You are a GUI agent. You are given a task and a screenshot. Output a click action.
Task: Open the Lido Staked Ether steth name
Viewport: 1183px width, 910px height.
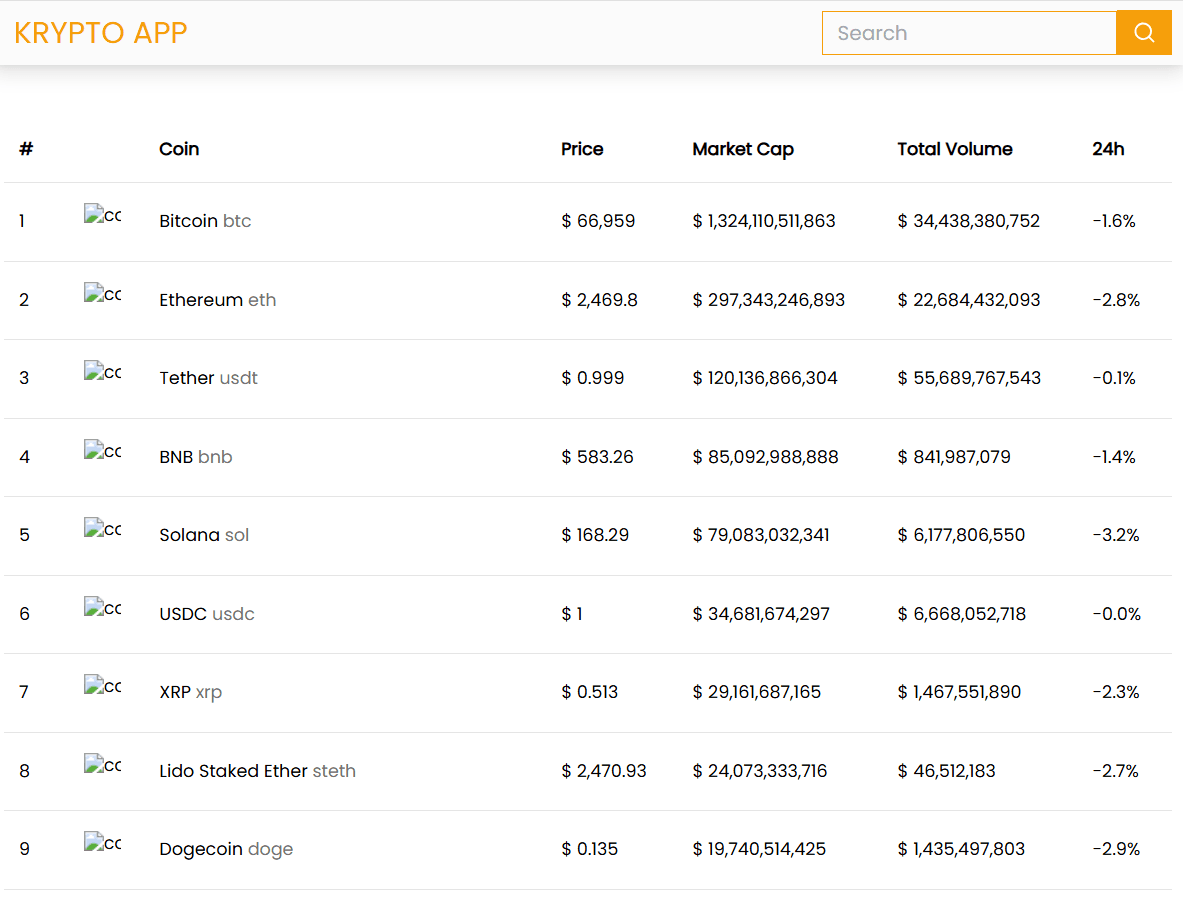coord(257,770)
